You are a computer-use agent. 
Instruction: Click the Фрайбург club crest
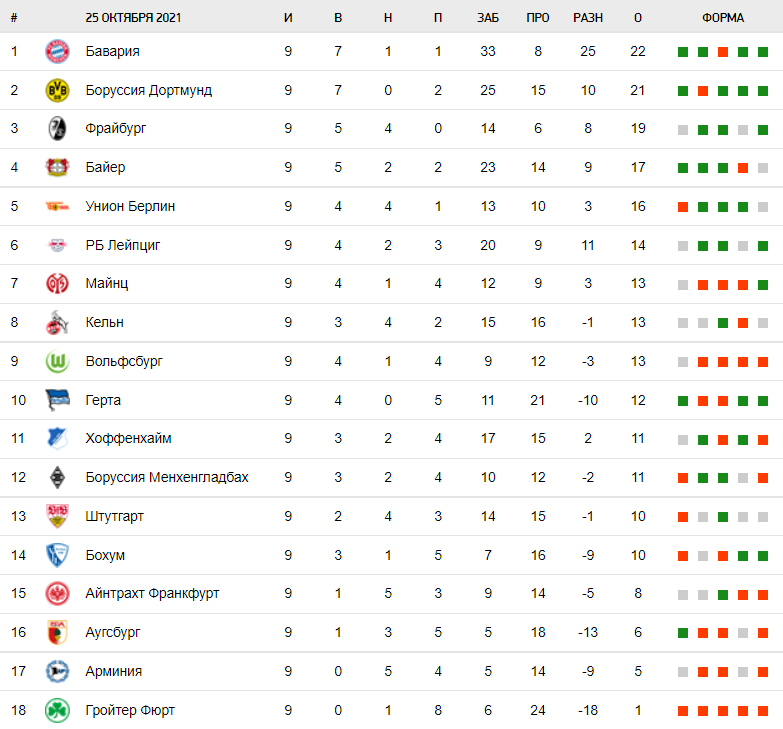(57, 129)
